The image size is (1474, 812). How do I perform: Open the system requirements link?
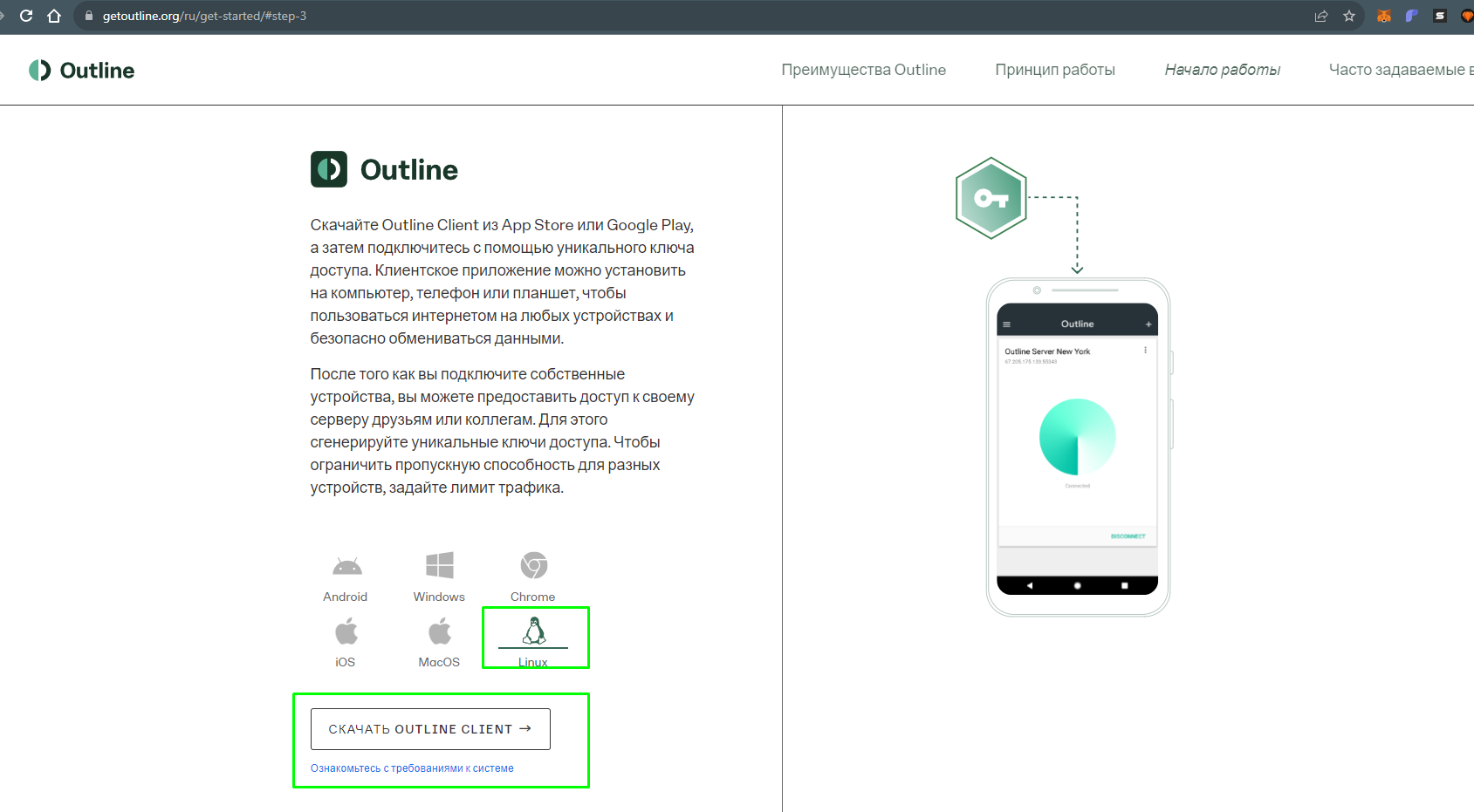[412, 768]
